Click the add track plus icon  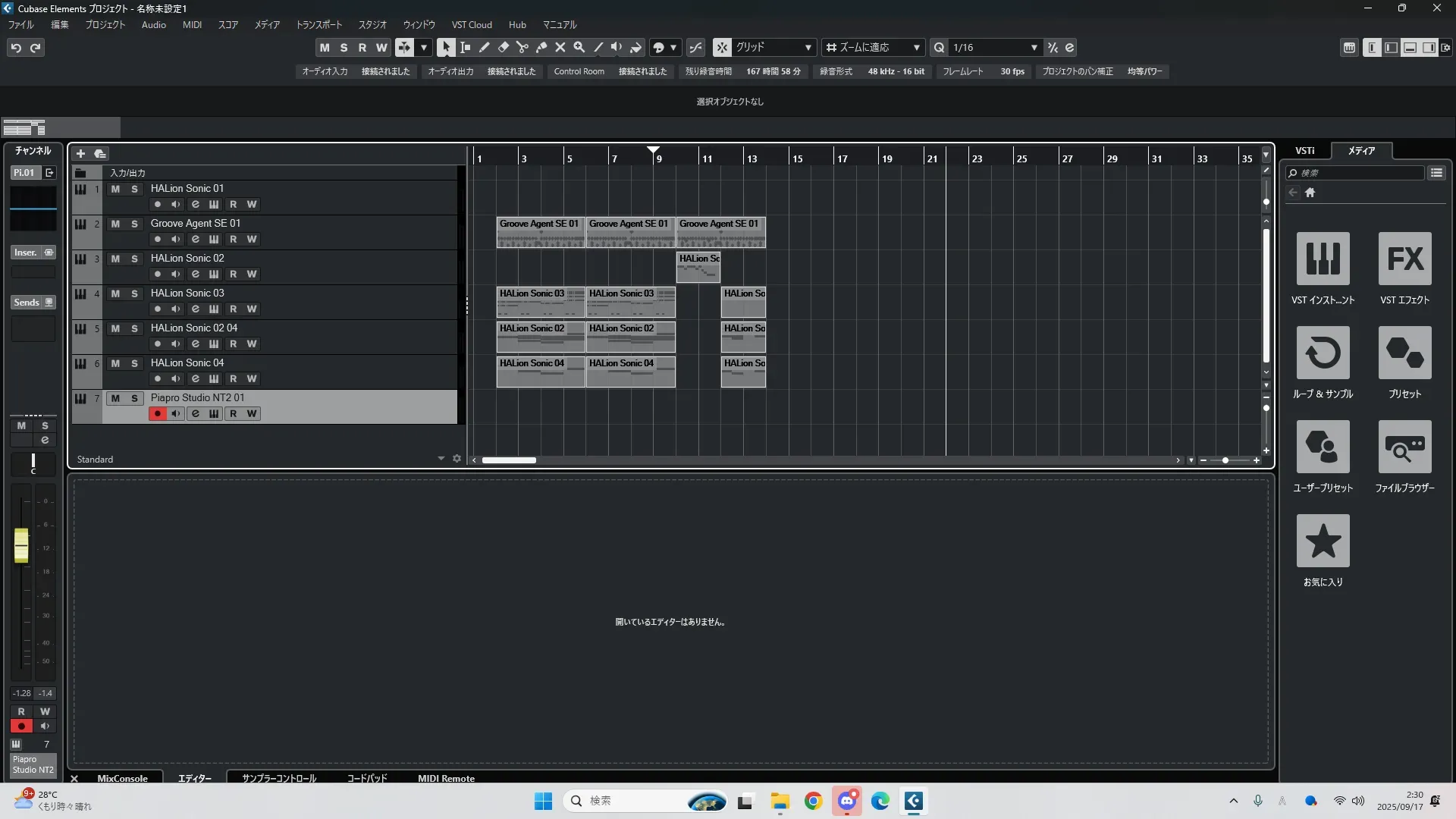(80, 153)
